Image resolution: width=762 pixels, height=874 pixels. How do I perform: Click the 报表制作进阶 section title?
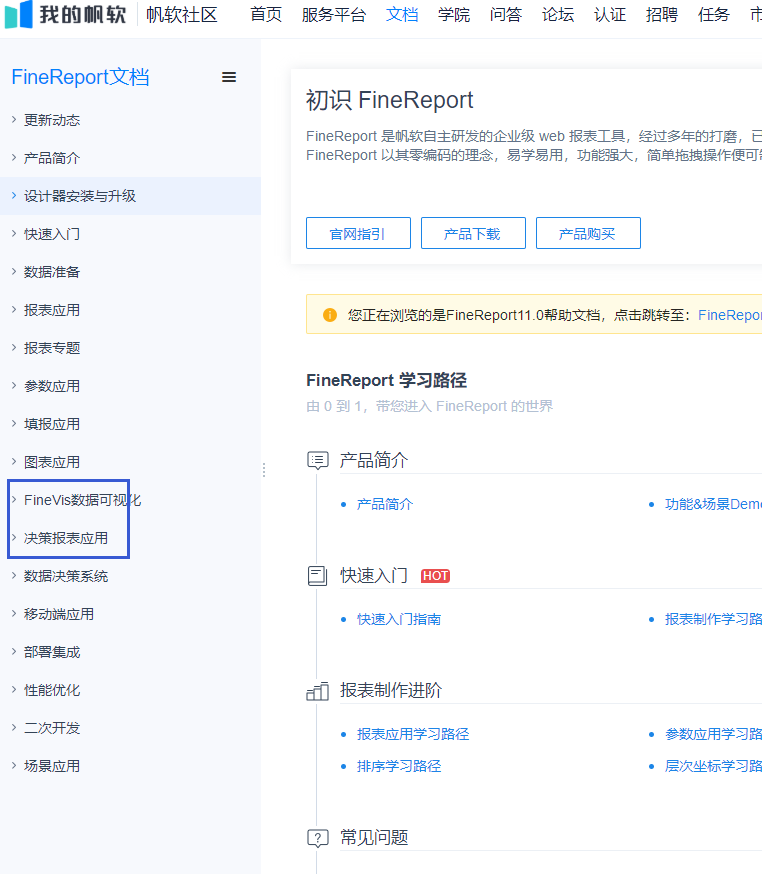tap(391, 691)
